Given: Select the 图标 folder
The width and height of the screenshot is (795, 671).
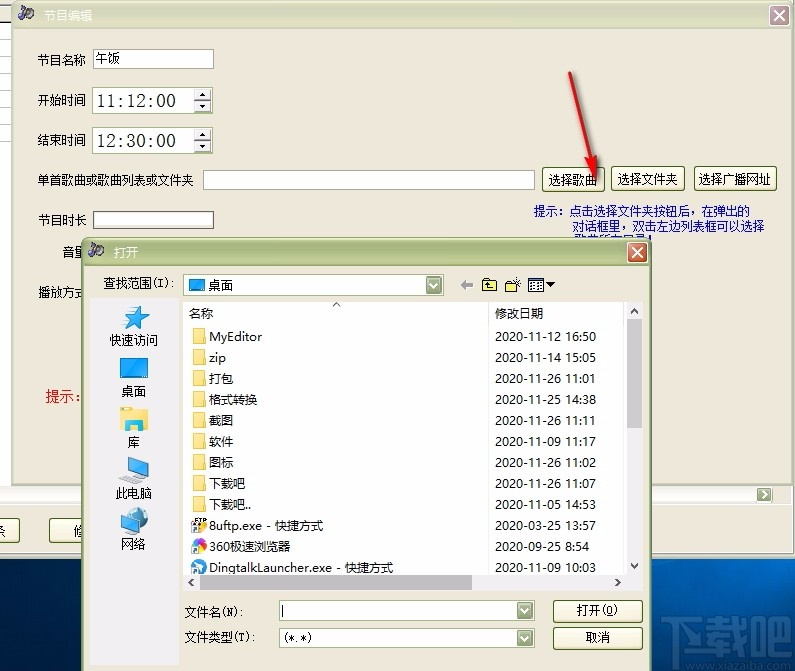Looking at the screenshot, I should [212, 463].
